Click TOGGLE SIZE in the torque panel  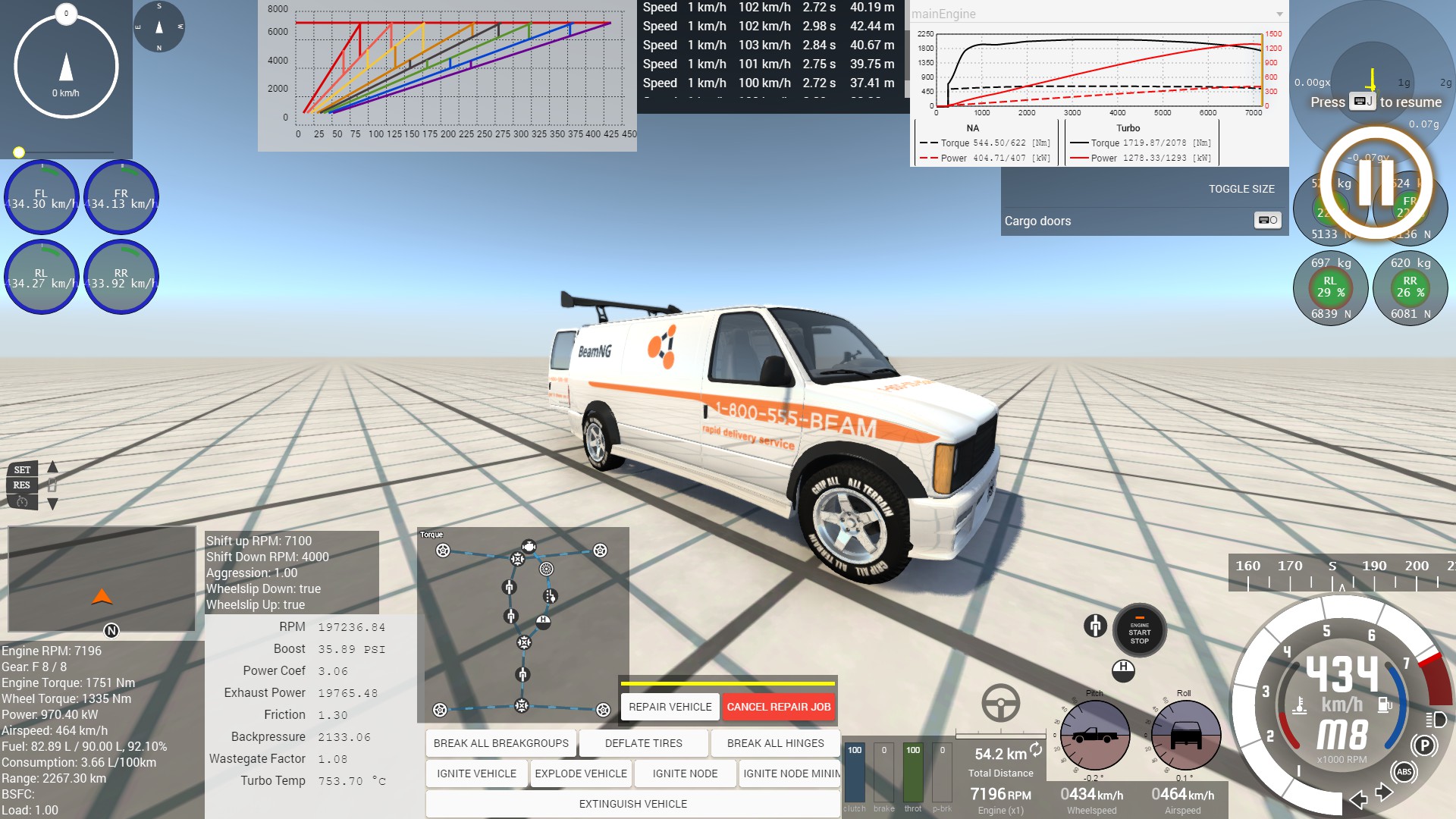(x=1241, y=189)
